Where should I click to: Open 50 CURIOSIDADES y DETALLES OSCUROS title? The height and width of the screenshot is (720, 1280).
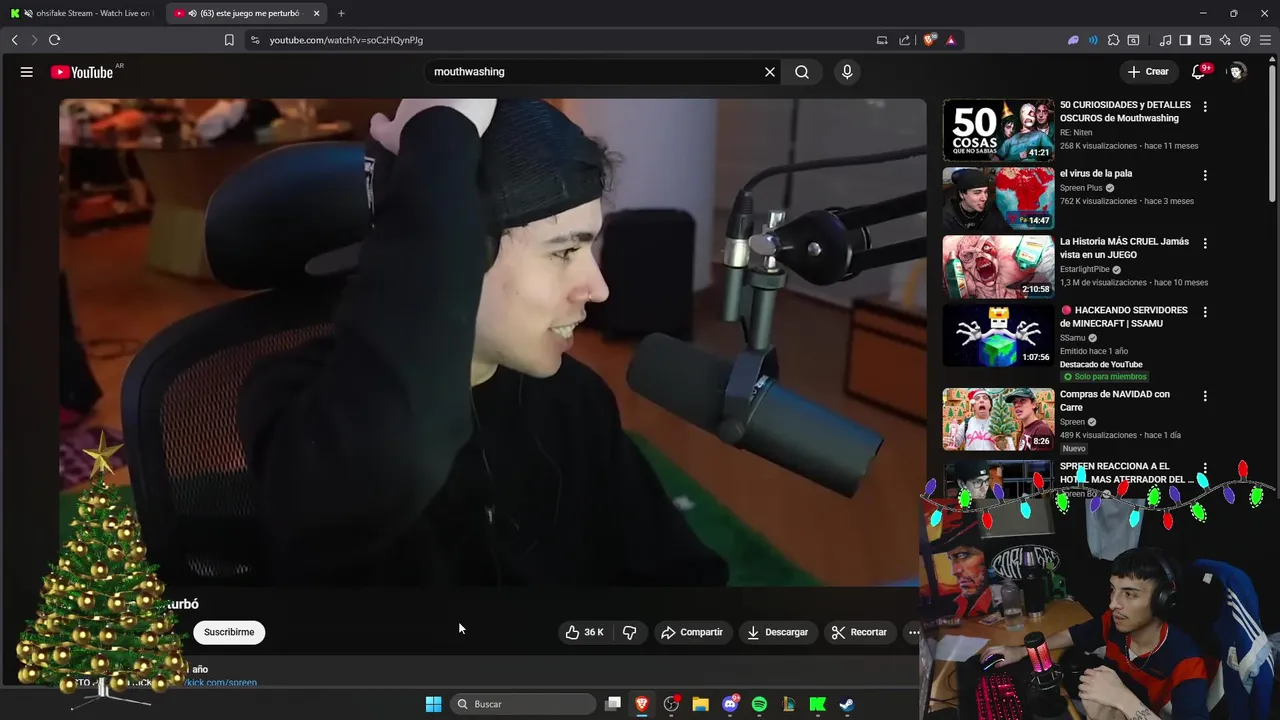1125,111
